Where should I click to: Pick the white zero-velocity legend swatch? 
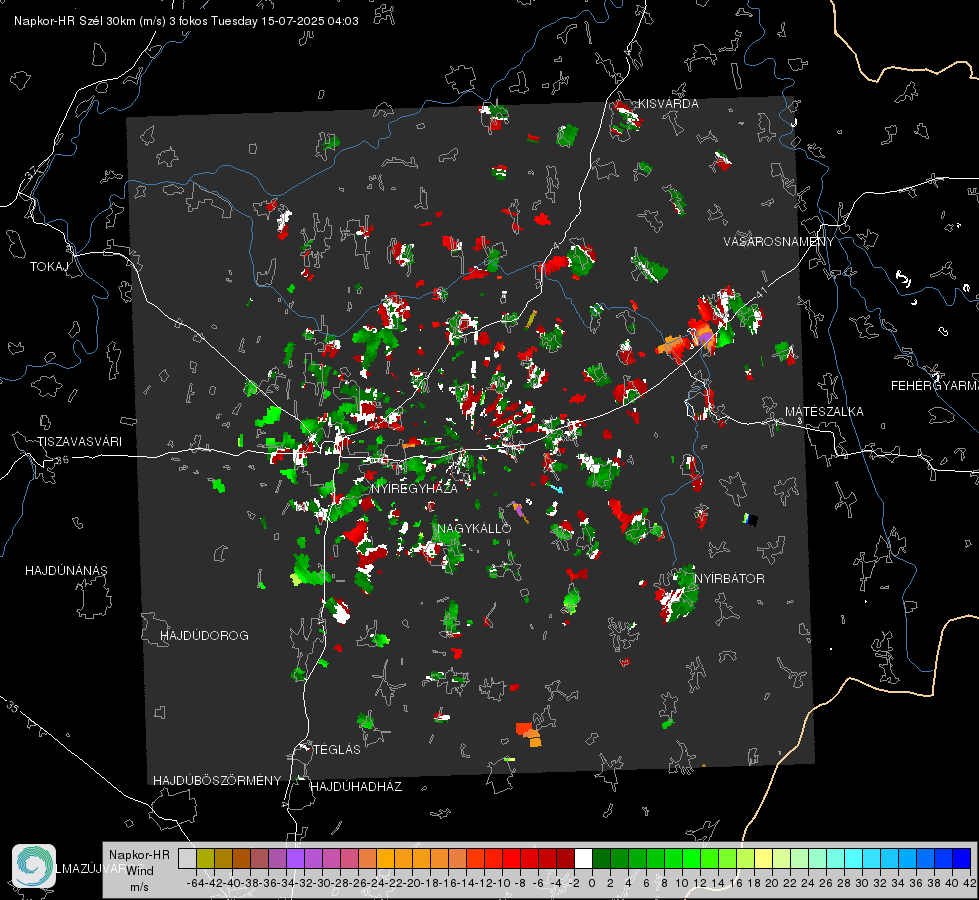(583, 858)
